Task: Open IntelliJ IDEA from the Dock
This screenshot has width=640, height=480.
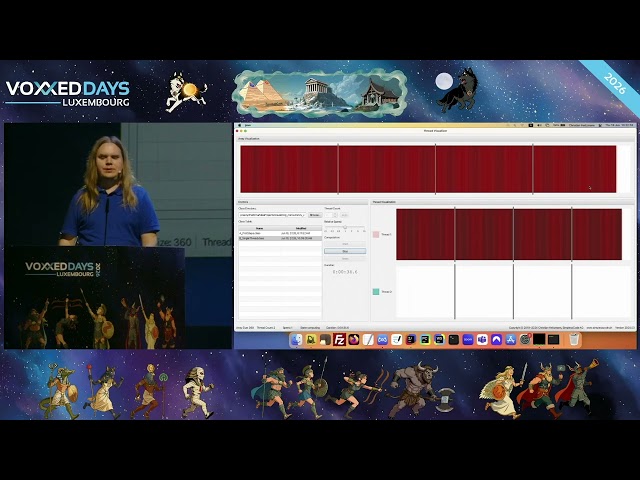Action: pyautogui.click(x=411, y=340)
